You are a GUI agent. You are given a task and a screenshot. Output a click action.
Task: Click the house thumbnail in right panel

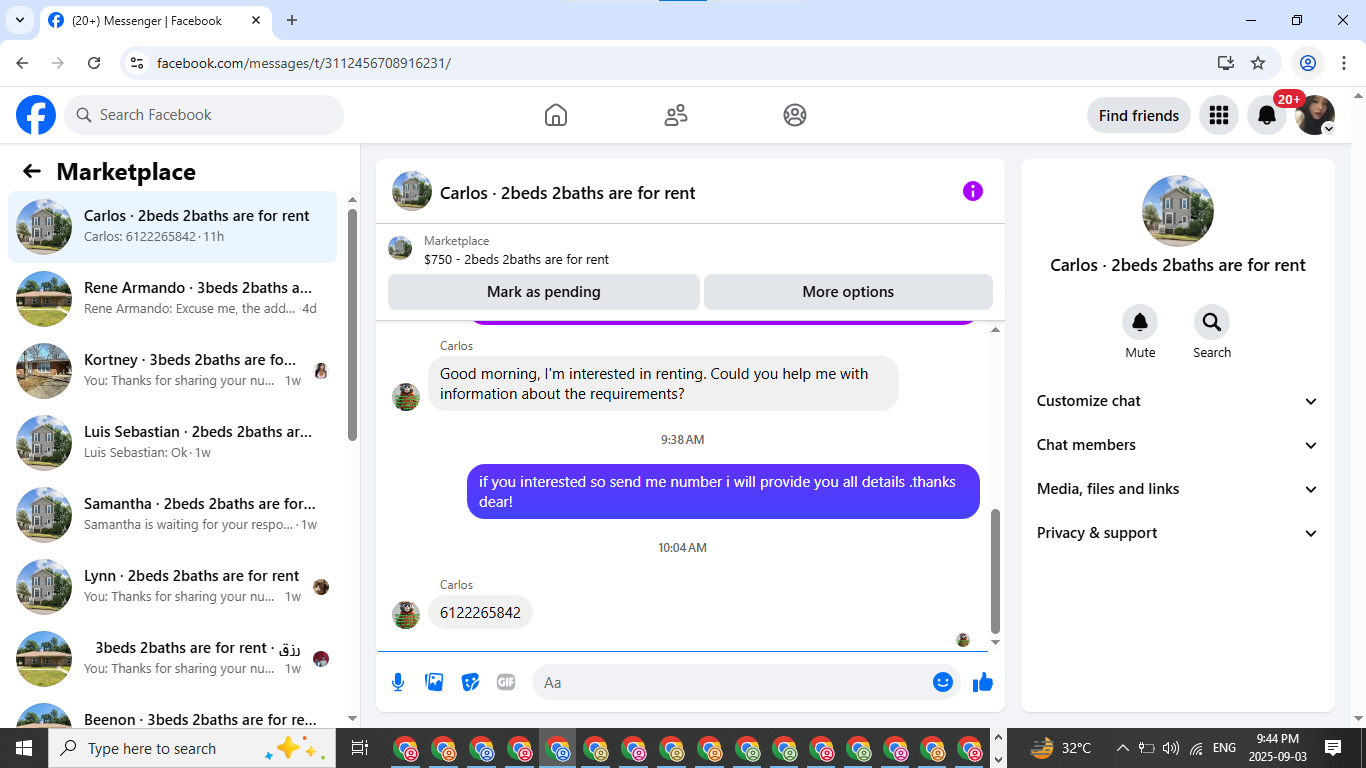tap(1178, 211)
